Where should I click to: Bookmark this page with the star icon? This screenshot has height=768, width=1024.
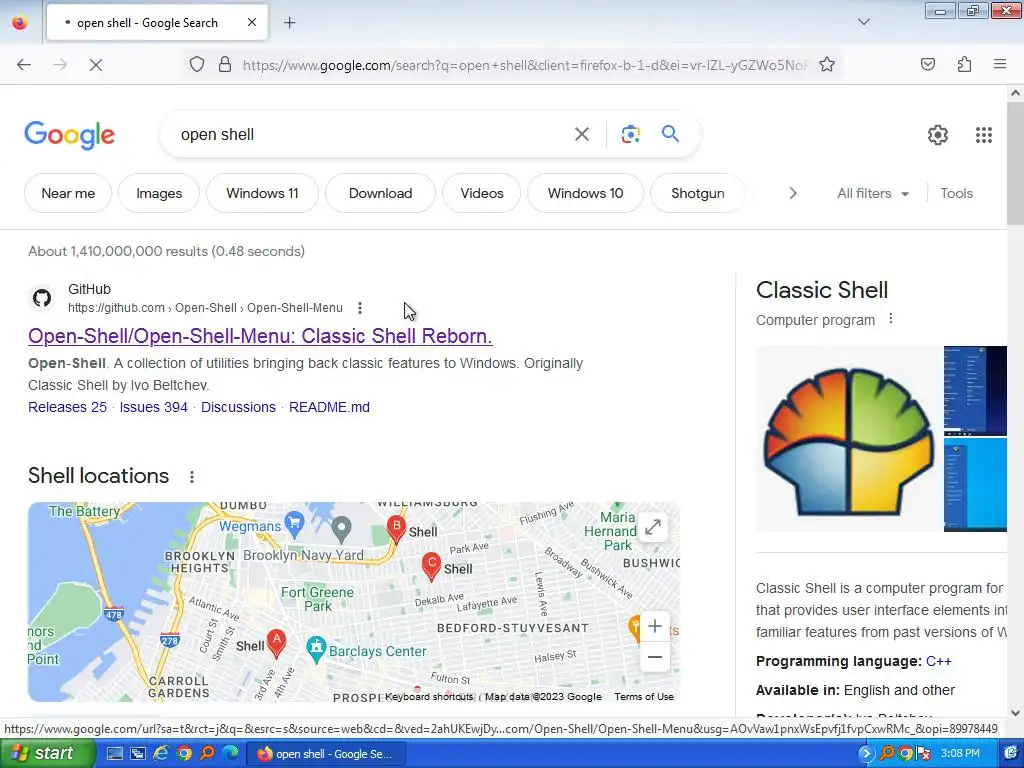(827, 65)
